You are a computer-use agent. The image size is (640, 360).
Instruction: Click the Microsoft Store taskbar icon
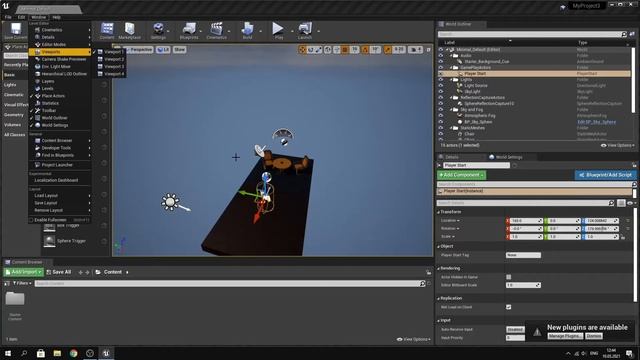click(x=41, y=353)
